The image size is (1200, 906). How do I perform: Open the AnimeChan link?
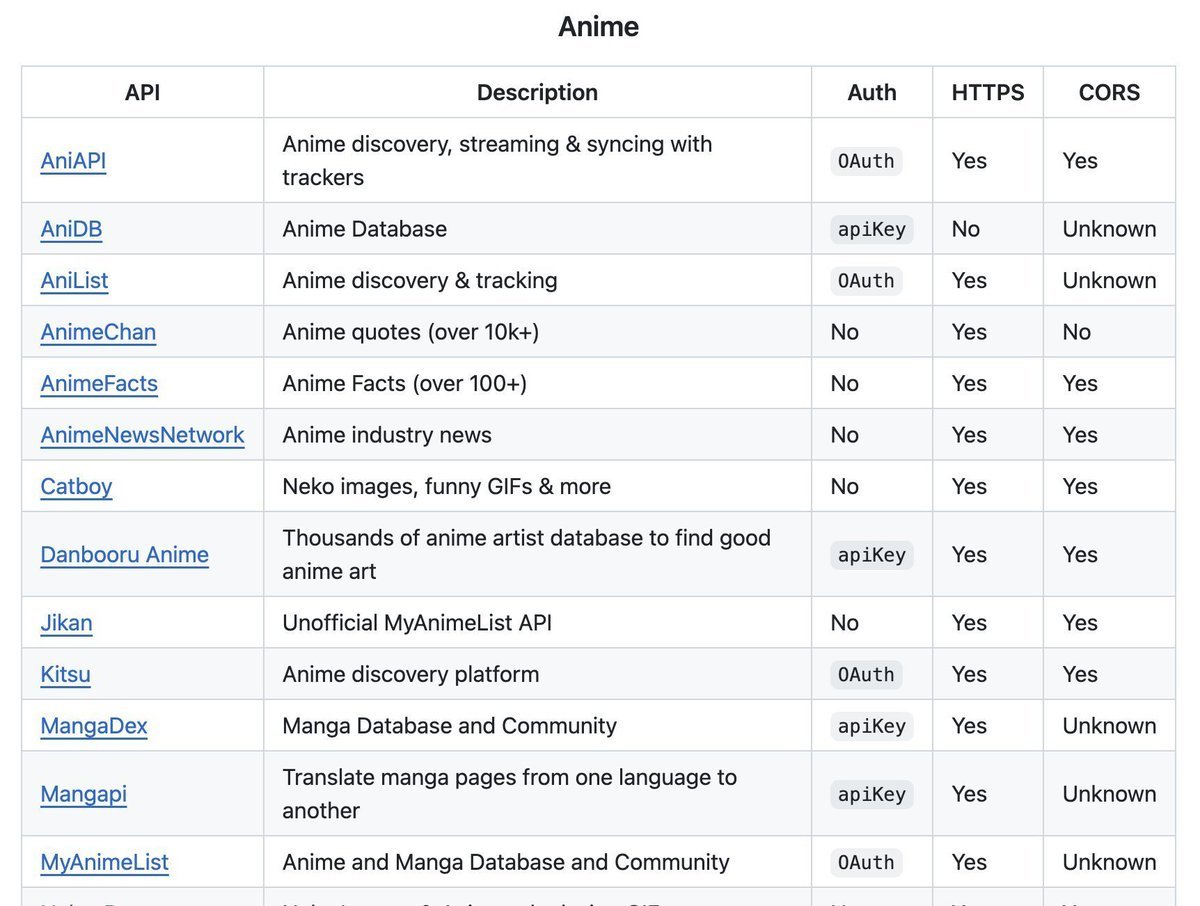pyautogui.click(x=98, y=332)
